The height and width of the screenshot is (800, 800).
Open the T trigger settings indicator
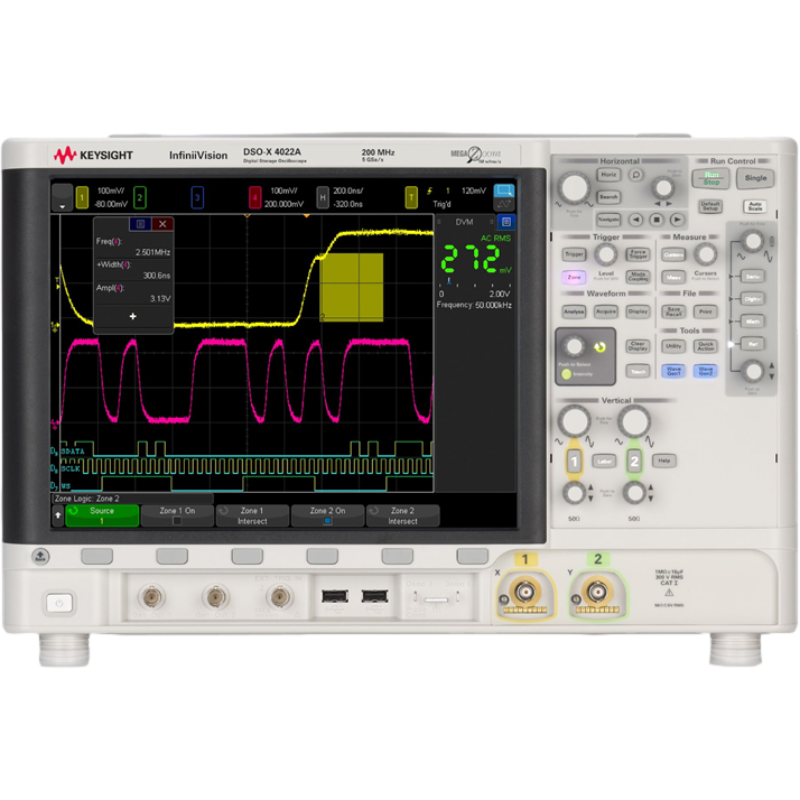coord(411,197)
